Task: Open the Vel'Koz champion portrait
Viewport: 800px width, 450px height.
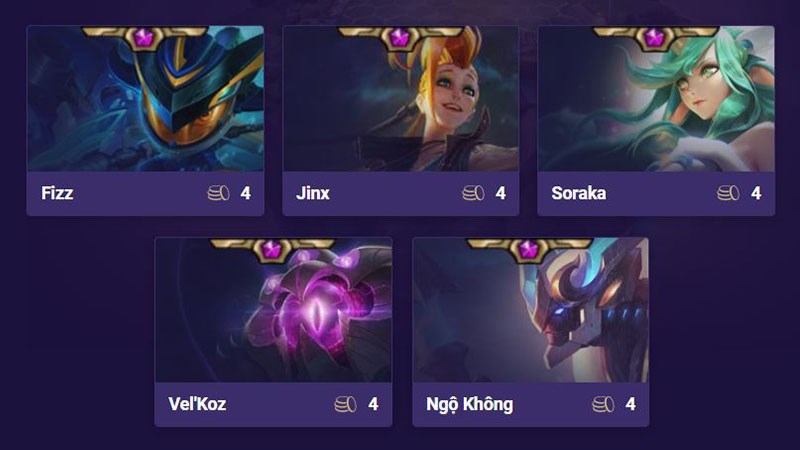Action: coord(273,310)
